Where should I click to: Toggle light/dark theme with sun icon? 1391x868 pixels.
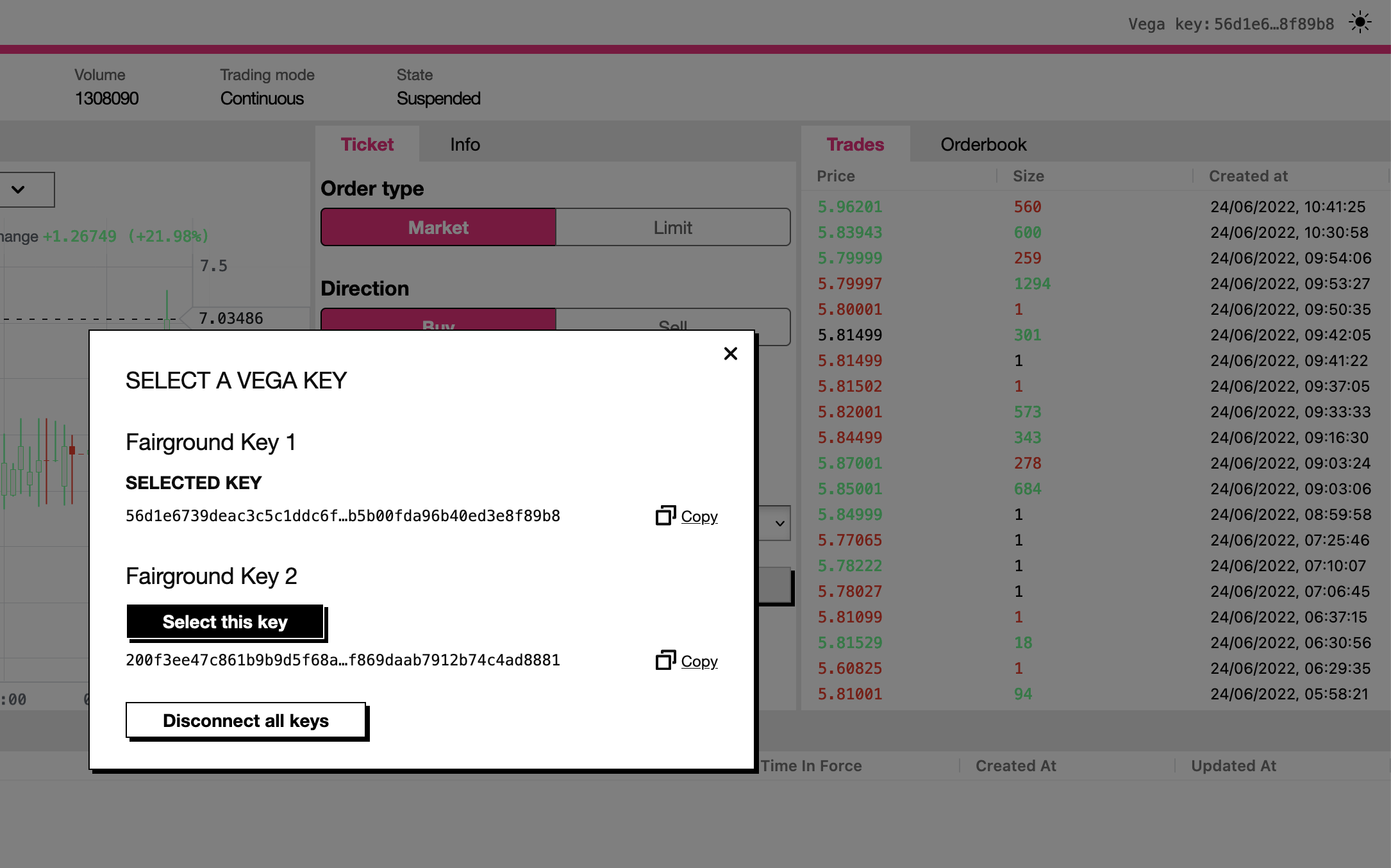(1360, 22)
